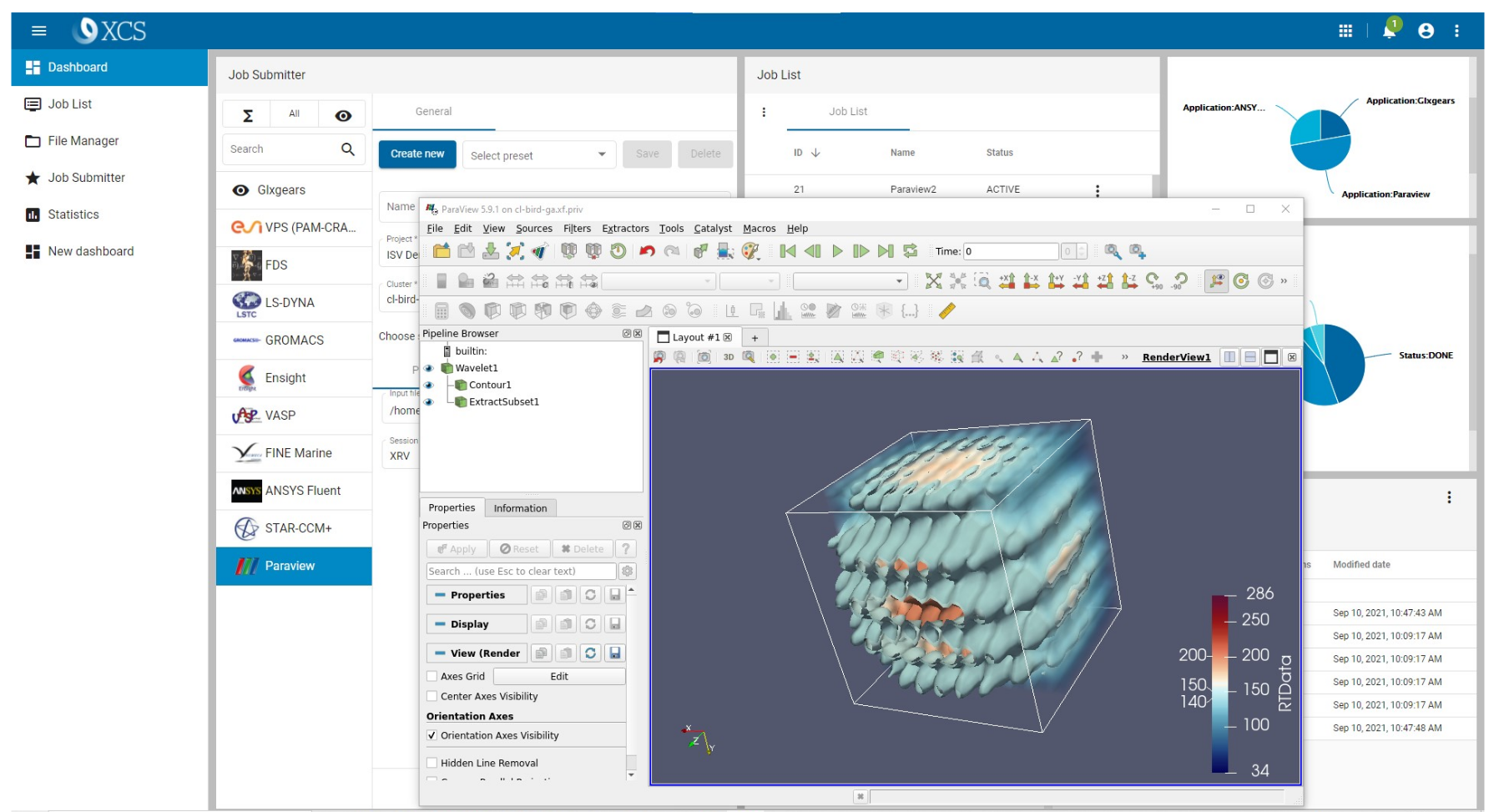Select the Layout #1 tab
This screenshot has height=812, width=1489.
(x=694, y=337)
